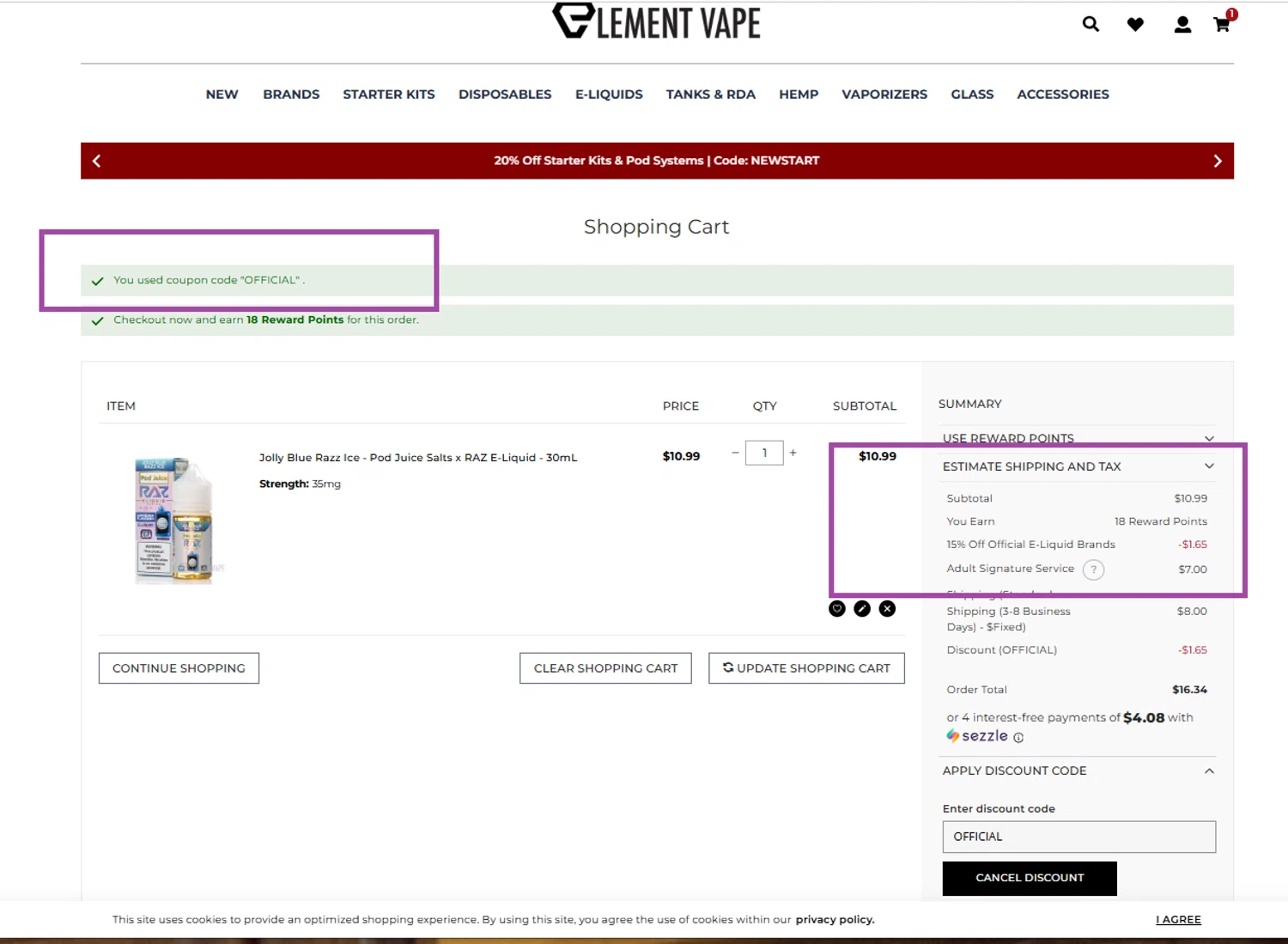Open the privacy policy link
Screen dimensions: 1288x944
pyautogui.click(x=835, y=920)
